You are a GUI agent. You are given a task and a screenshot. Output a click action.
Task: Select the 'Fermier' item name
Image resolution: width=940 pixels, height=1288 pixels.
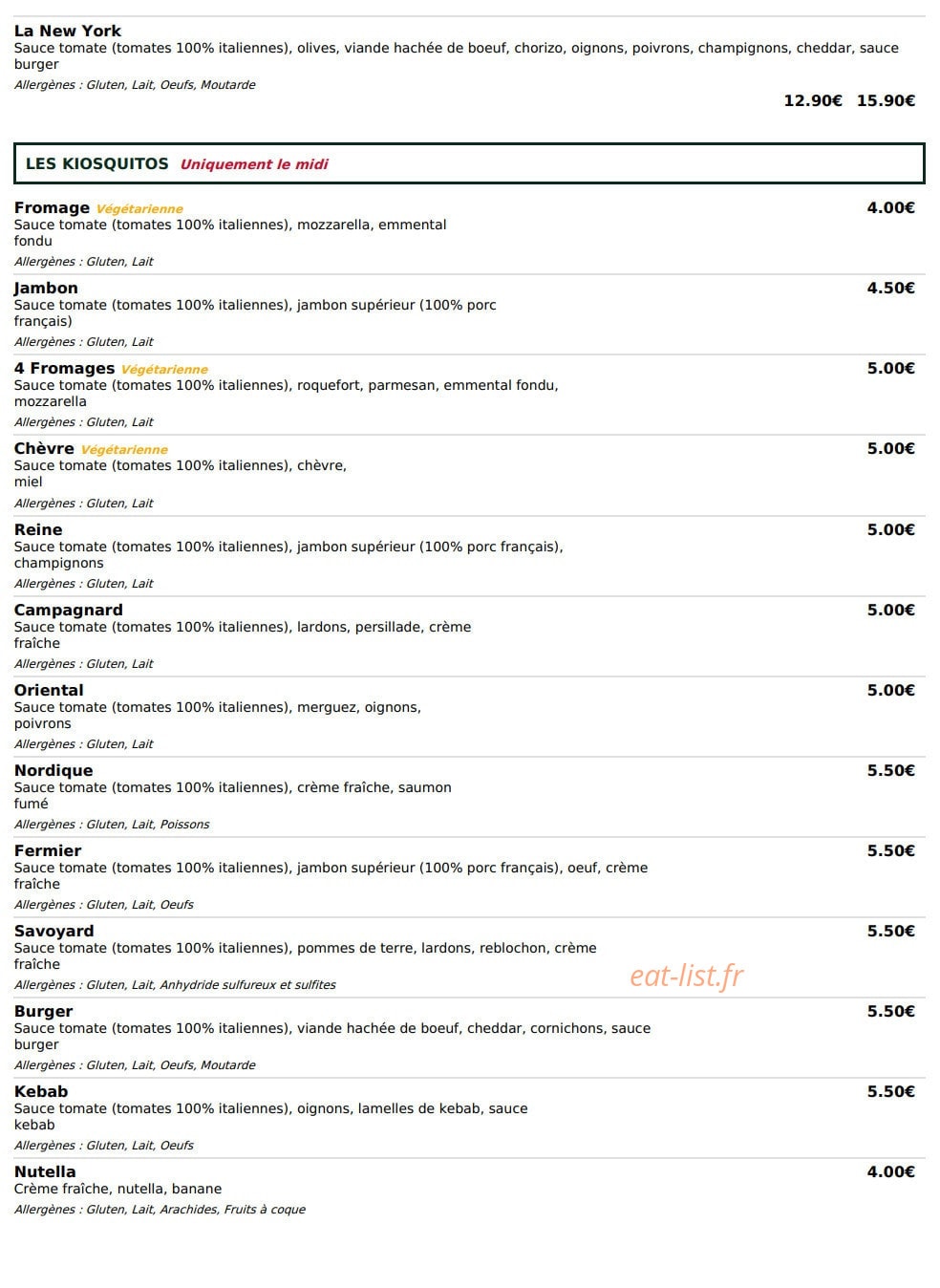(x=48, y=850)
